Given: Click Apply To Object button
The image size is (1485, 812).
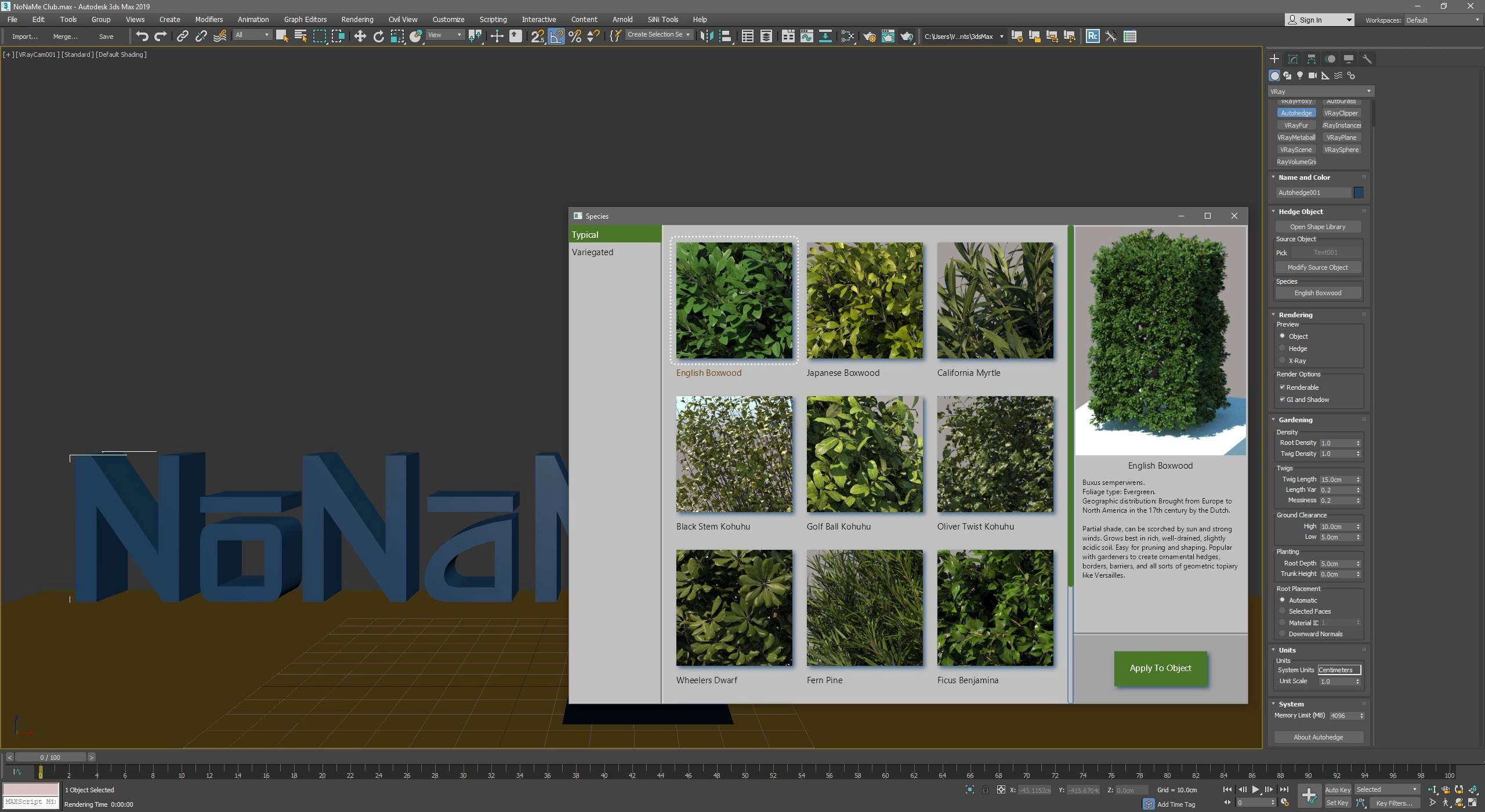Looking at the screenshot, I should [1160, 668].
